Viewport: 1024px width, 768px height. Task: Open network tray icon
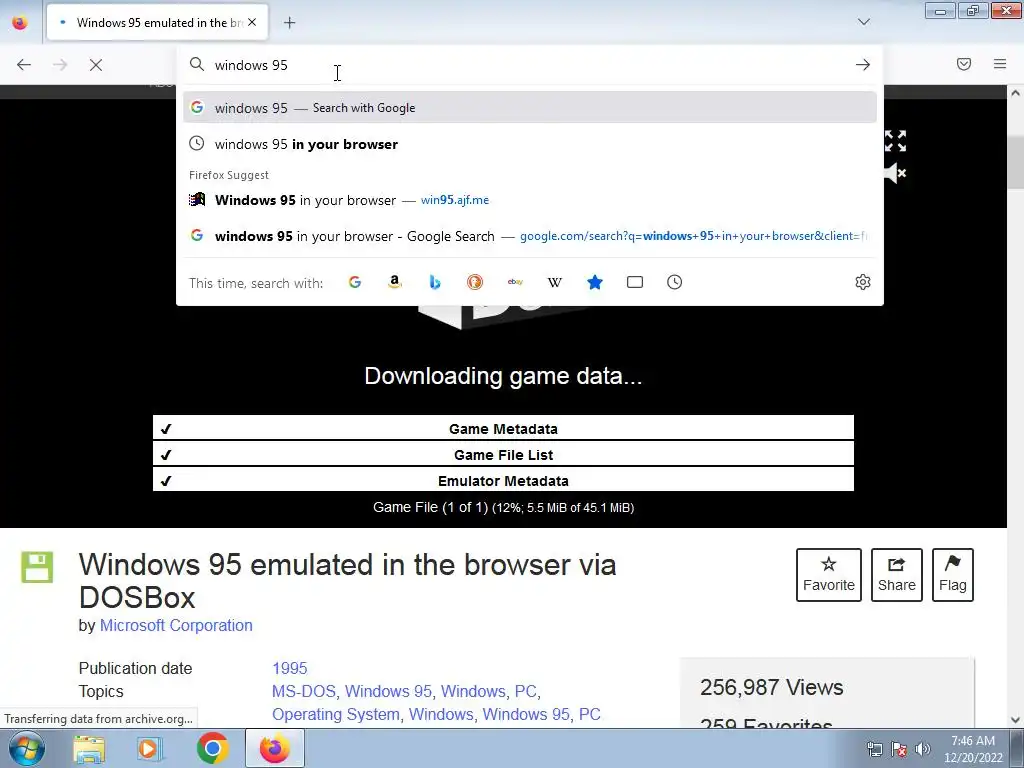click(874, 749)
